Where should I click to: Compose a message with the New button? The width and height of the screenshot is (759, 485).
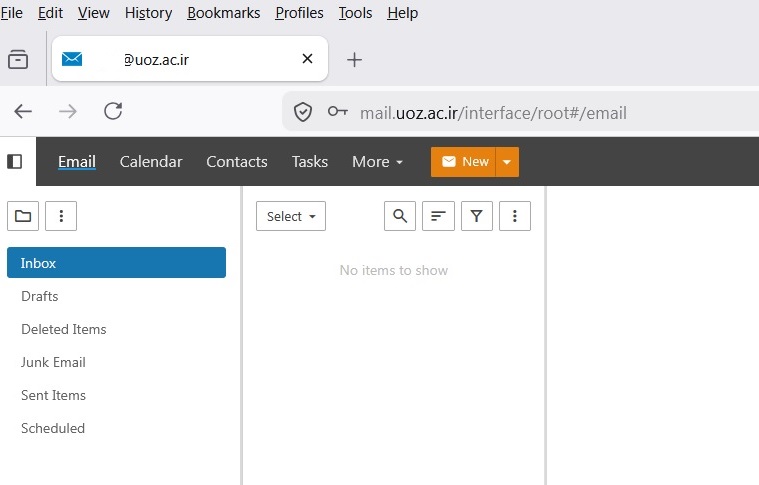(x=463, y=162)
